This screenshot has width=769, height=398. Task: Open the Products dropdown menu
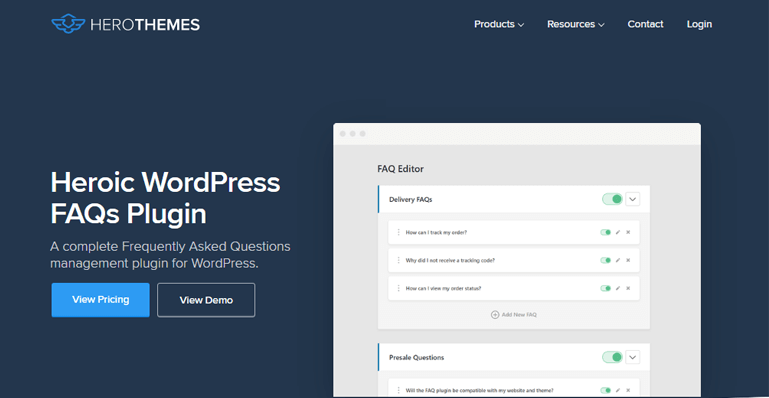pyautogui.click(x=499, y=24)
